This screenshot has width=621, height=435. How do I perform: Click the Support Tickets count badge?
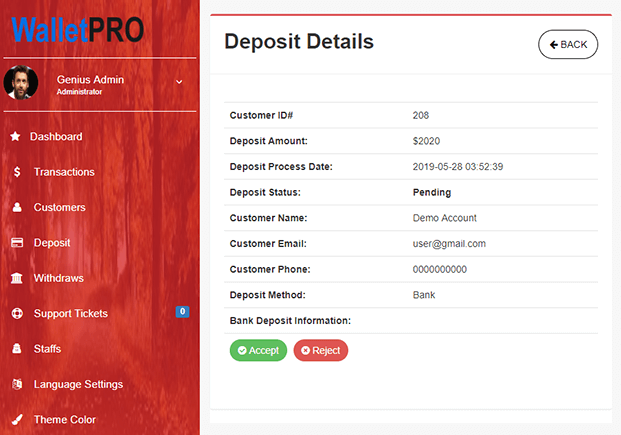coord(182,311)
